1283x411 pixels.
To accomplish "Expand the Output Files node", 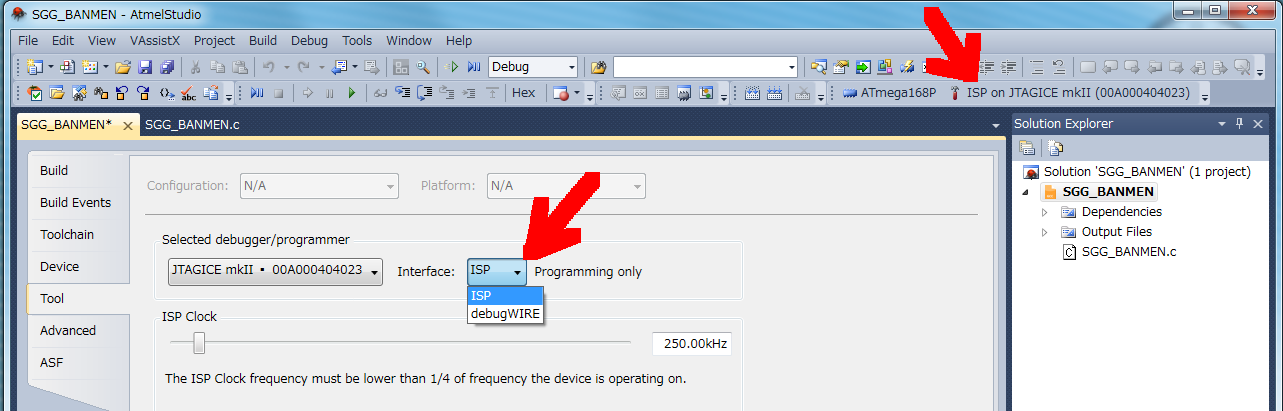I will (x=1045, y=232).
